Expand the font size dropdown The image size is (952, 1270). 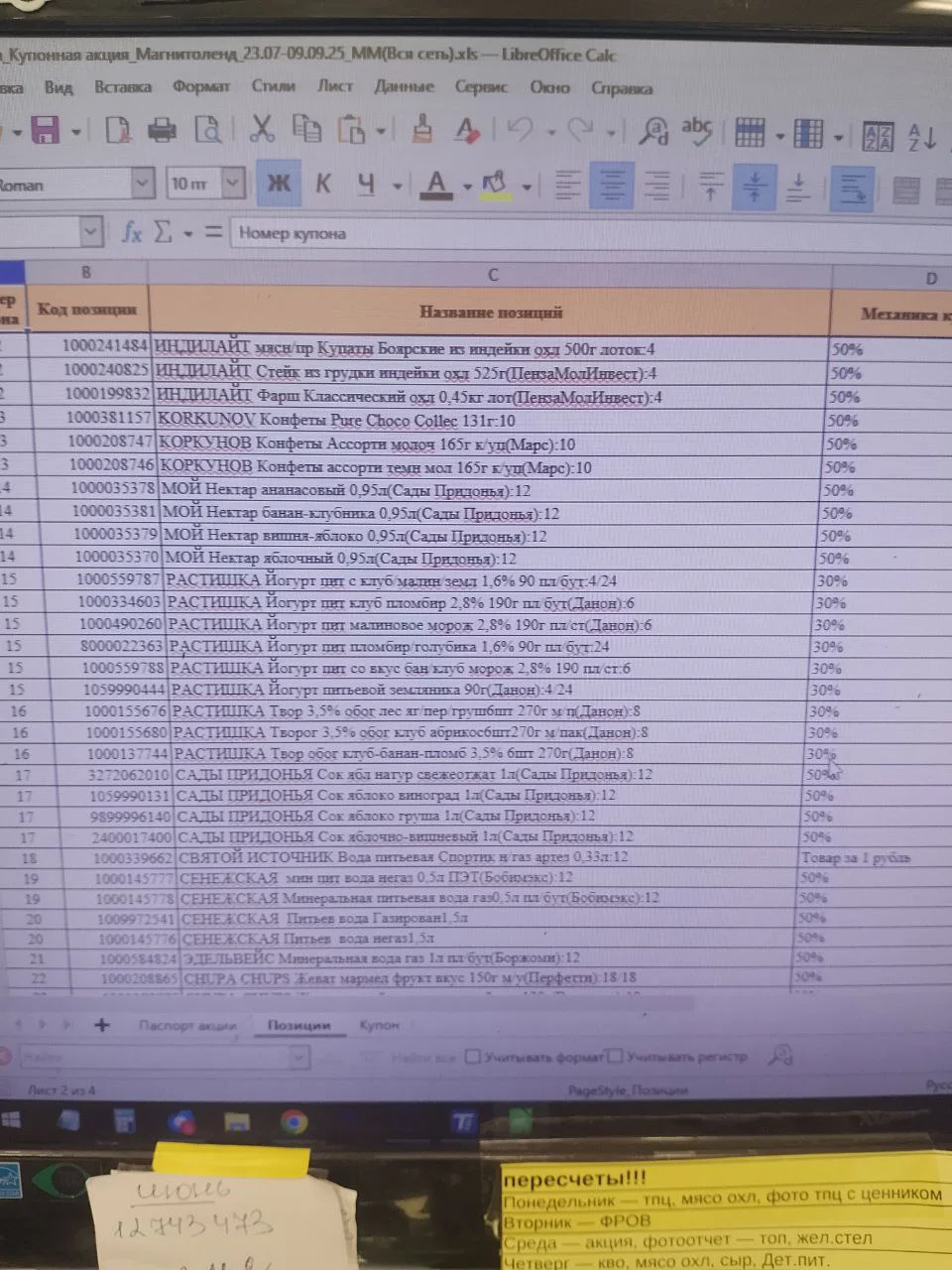pos(233,183)
